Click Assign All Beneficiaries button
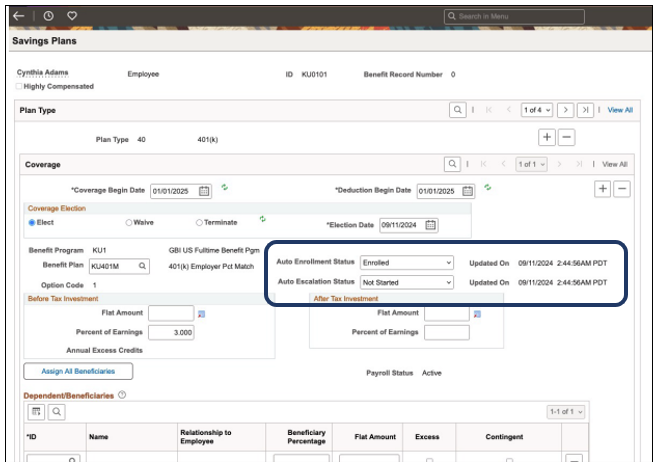Image resolution: width=658 pixels, height=463 pixels. point(78,371)
